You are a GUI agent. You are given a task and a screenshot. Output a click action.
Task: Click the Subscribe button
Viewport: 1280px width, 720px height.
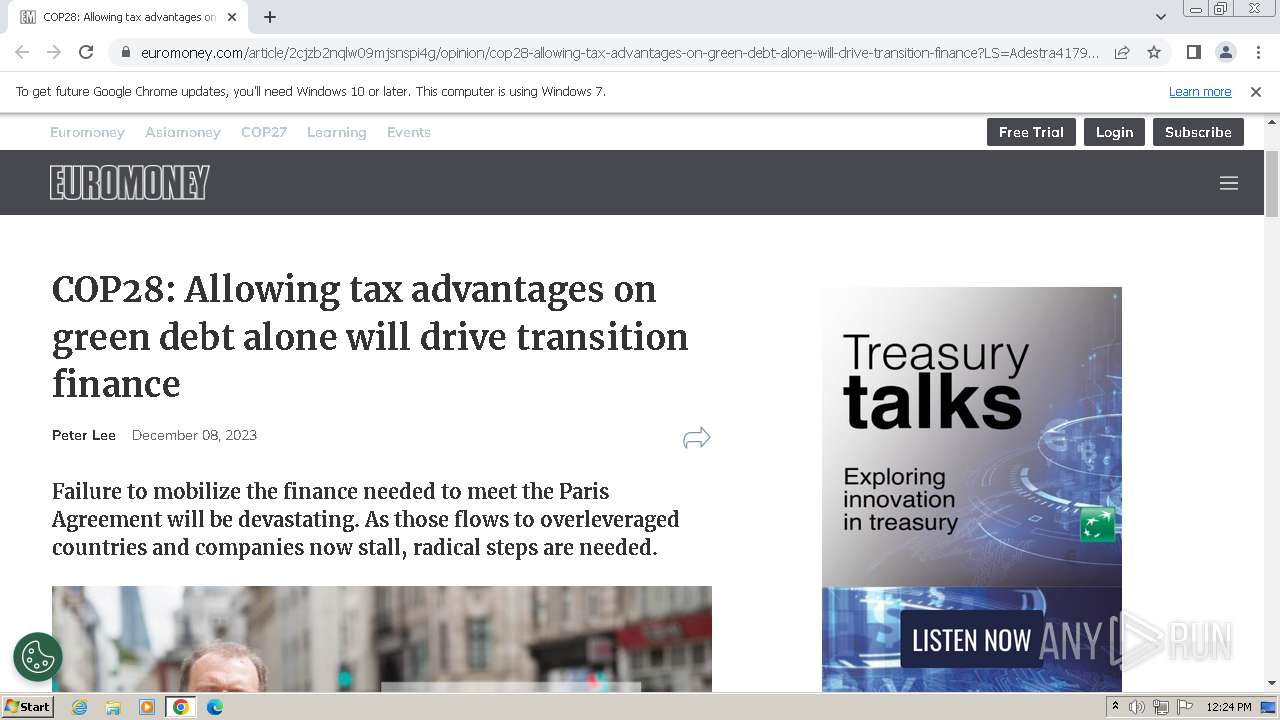(x=1198, y=132)
